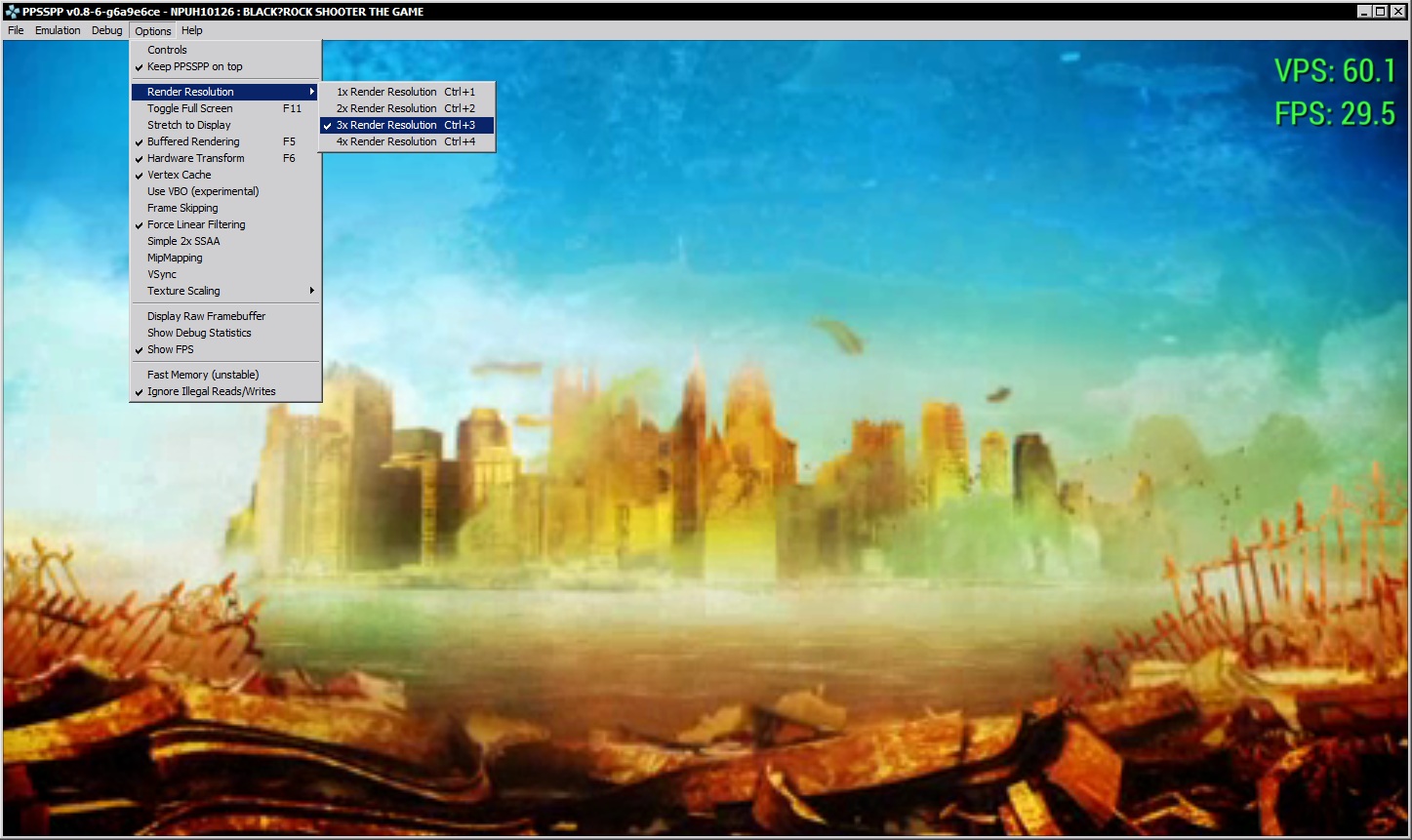This screenshot has width=1412, height=840.
Task: Toggle Keep PPSSPP on top
Action: 195,66
